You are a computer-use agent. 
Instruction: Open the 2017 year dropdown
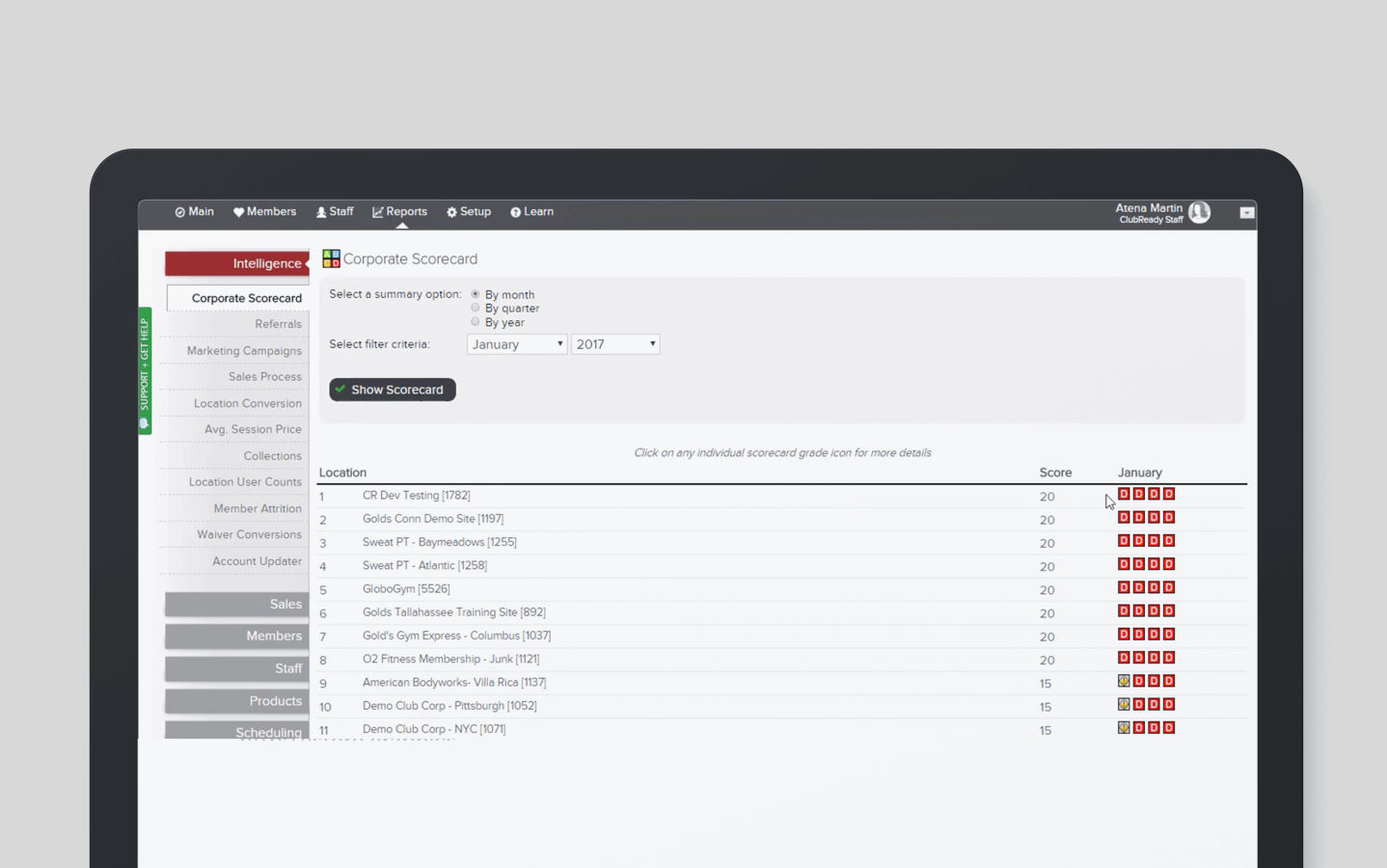[615, 344]
